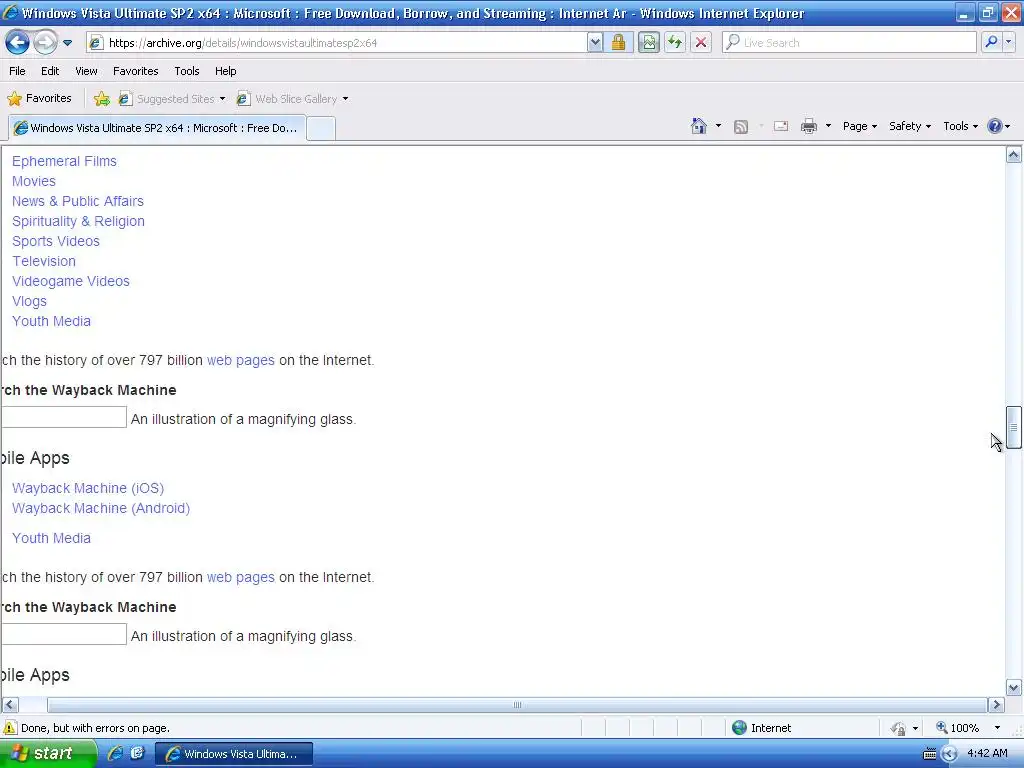
Task: Stop loading with red X icon
Action: click(701, 43)
